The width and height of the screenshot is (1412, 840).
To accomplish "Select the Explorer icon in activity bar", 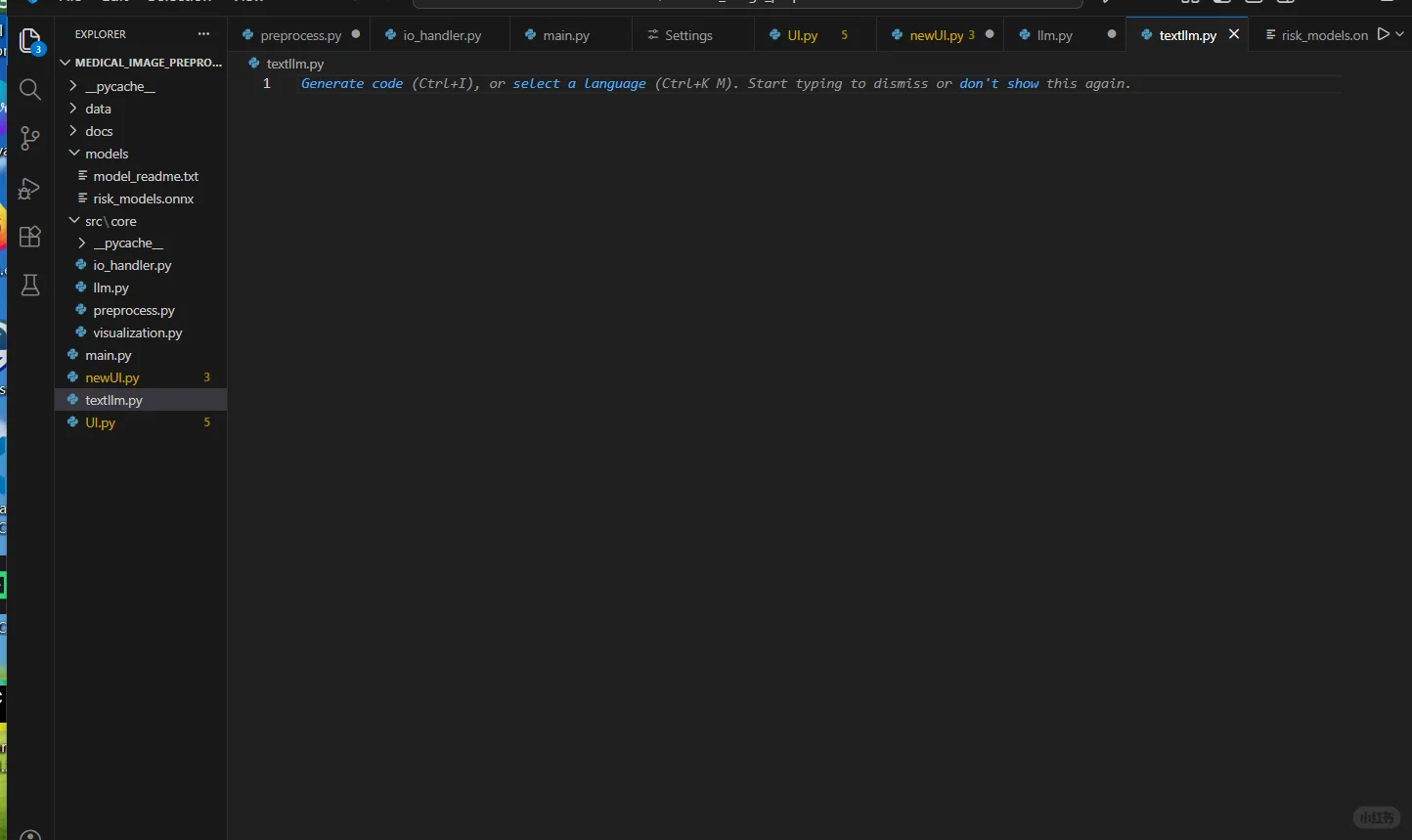I will [29, 41].
